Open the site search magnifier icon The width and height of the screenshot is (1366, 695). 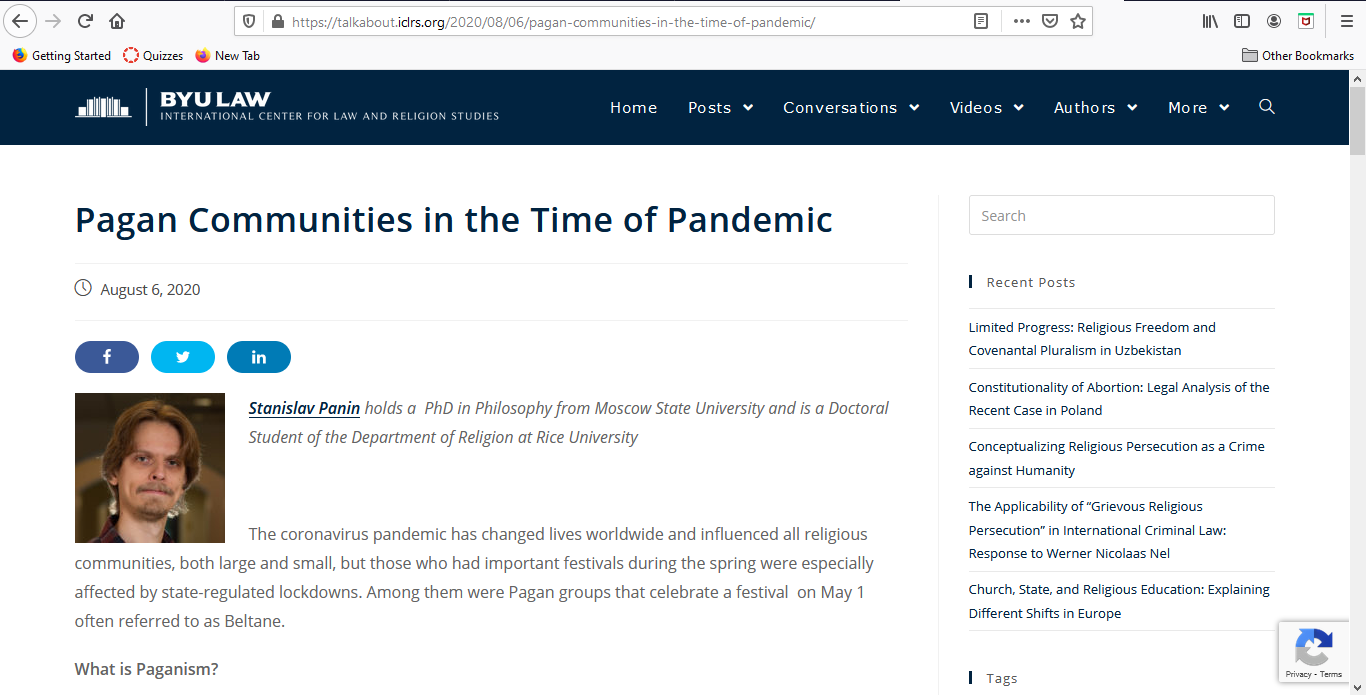1267,107
